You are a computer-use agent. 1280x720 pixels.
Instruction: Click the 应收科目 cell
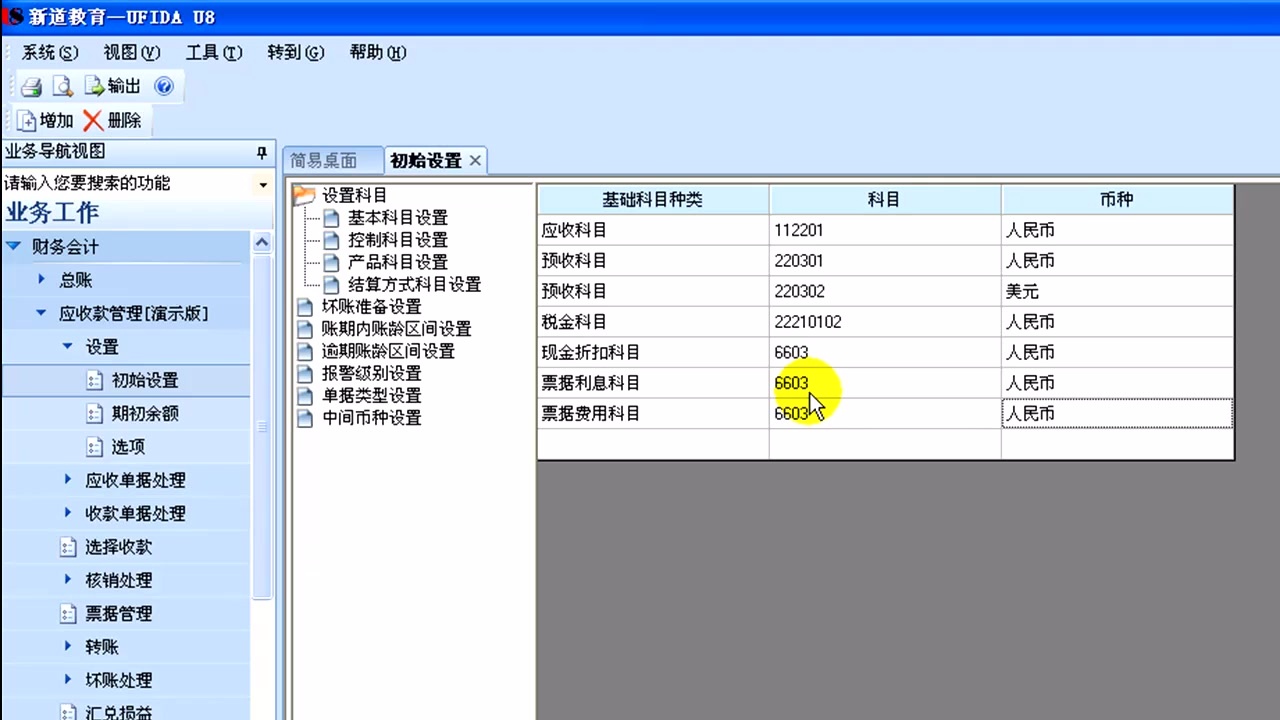[653, 230]
